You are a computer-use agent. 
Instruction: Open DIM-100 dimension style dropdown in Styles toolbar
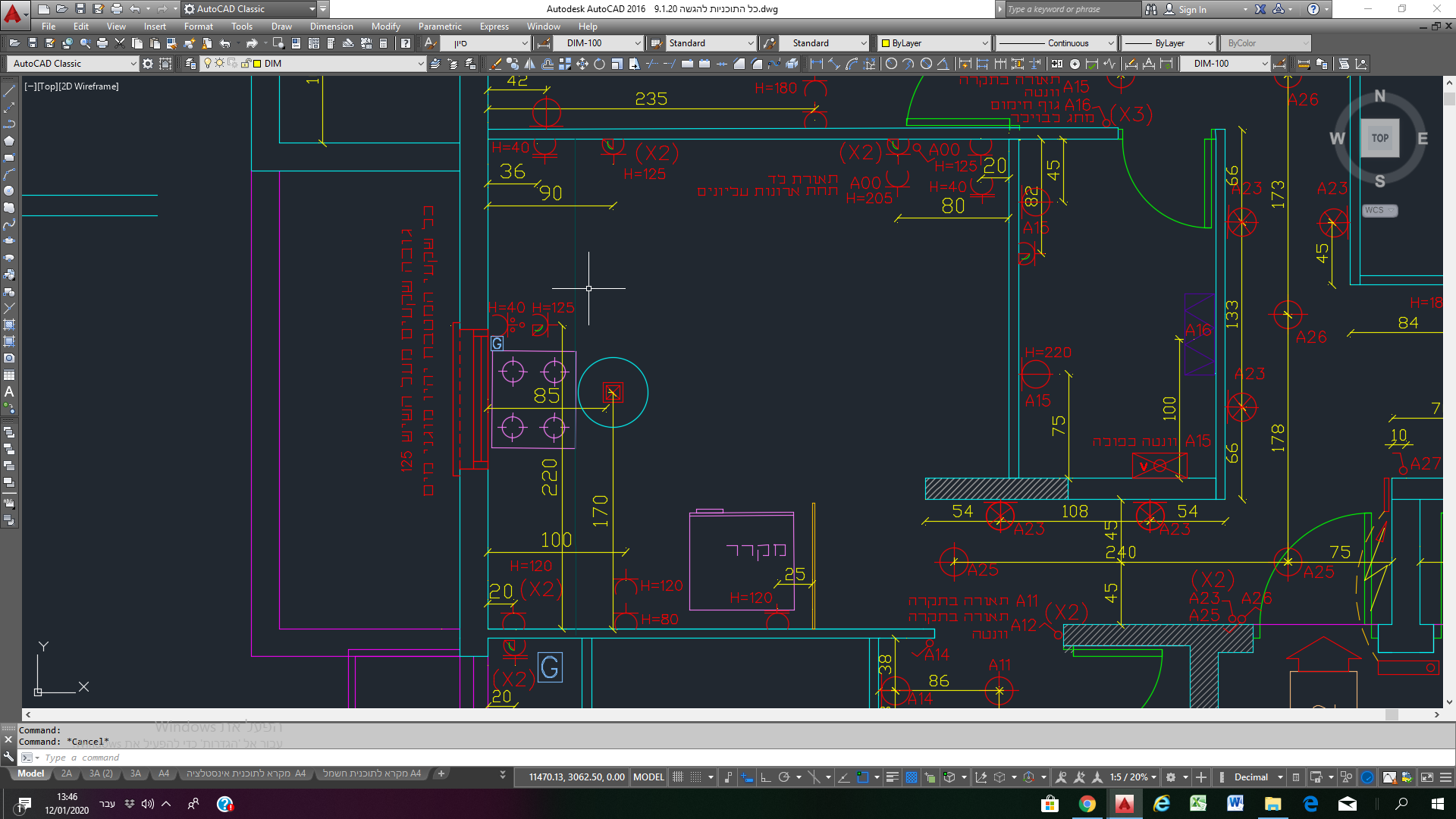tap(598, 43)
